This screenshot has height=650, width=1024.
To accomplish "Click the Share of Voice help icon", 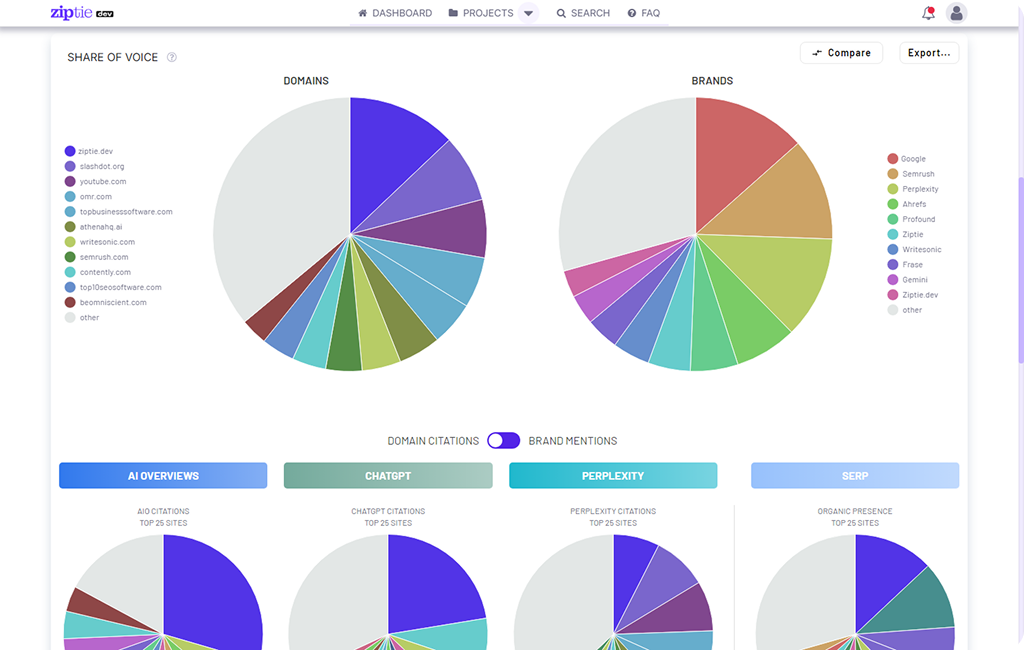I will coord(172,58).
